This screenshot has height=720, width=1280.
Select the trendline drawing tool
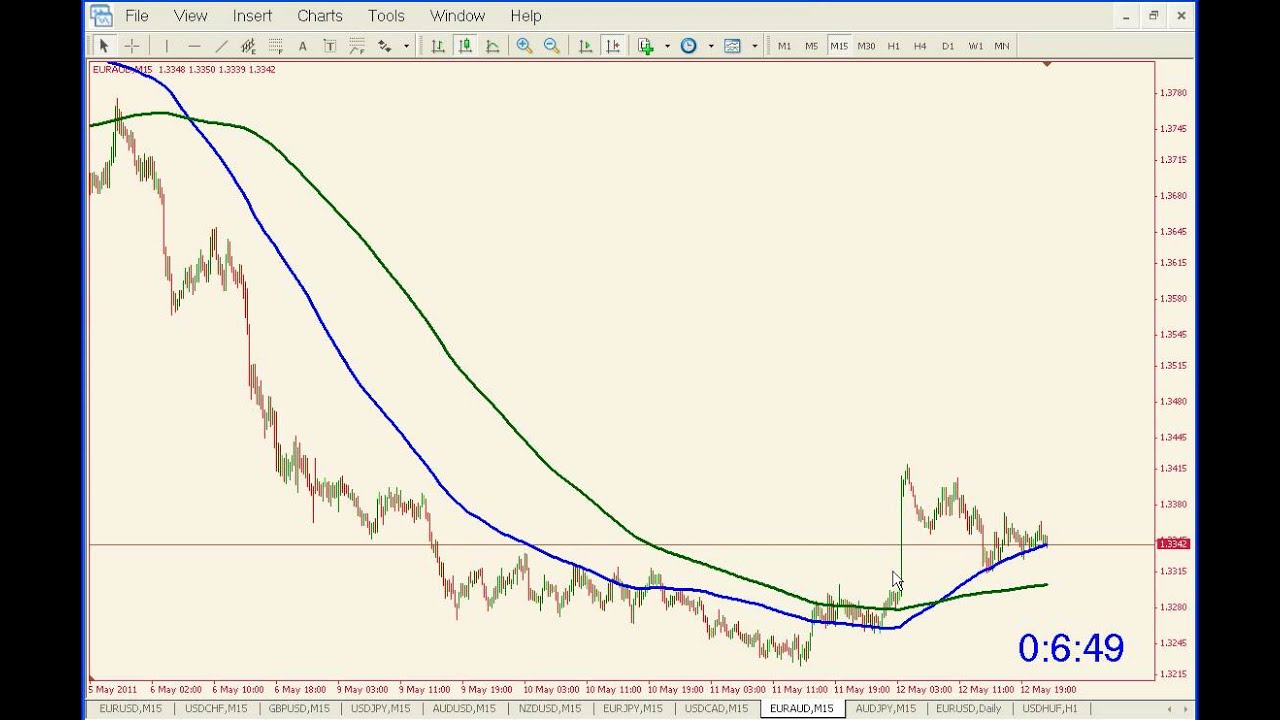[221, 46]
